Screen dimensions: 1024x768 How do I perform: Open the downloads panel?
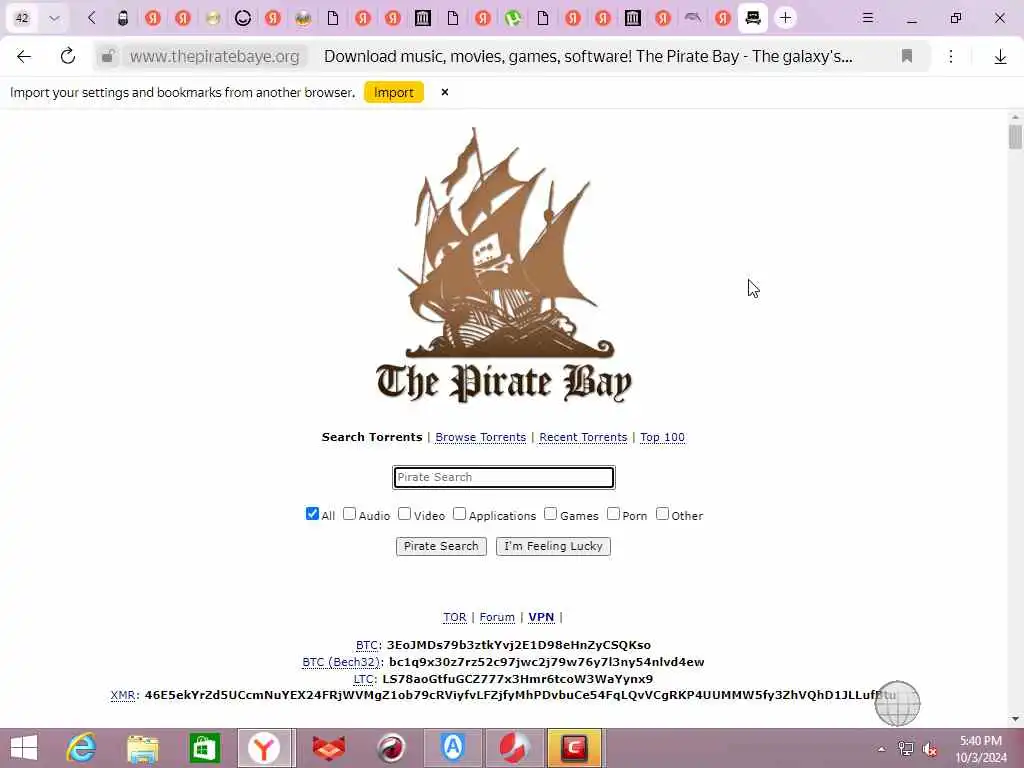[x=1000, y=57]
